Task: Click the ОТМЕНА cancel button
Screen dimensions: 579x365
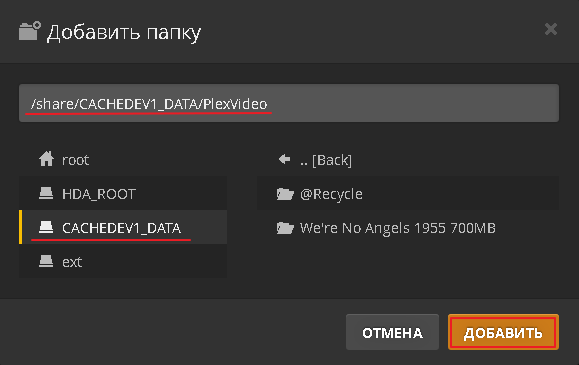Action: tap(392, 332)
